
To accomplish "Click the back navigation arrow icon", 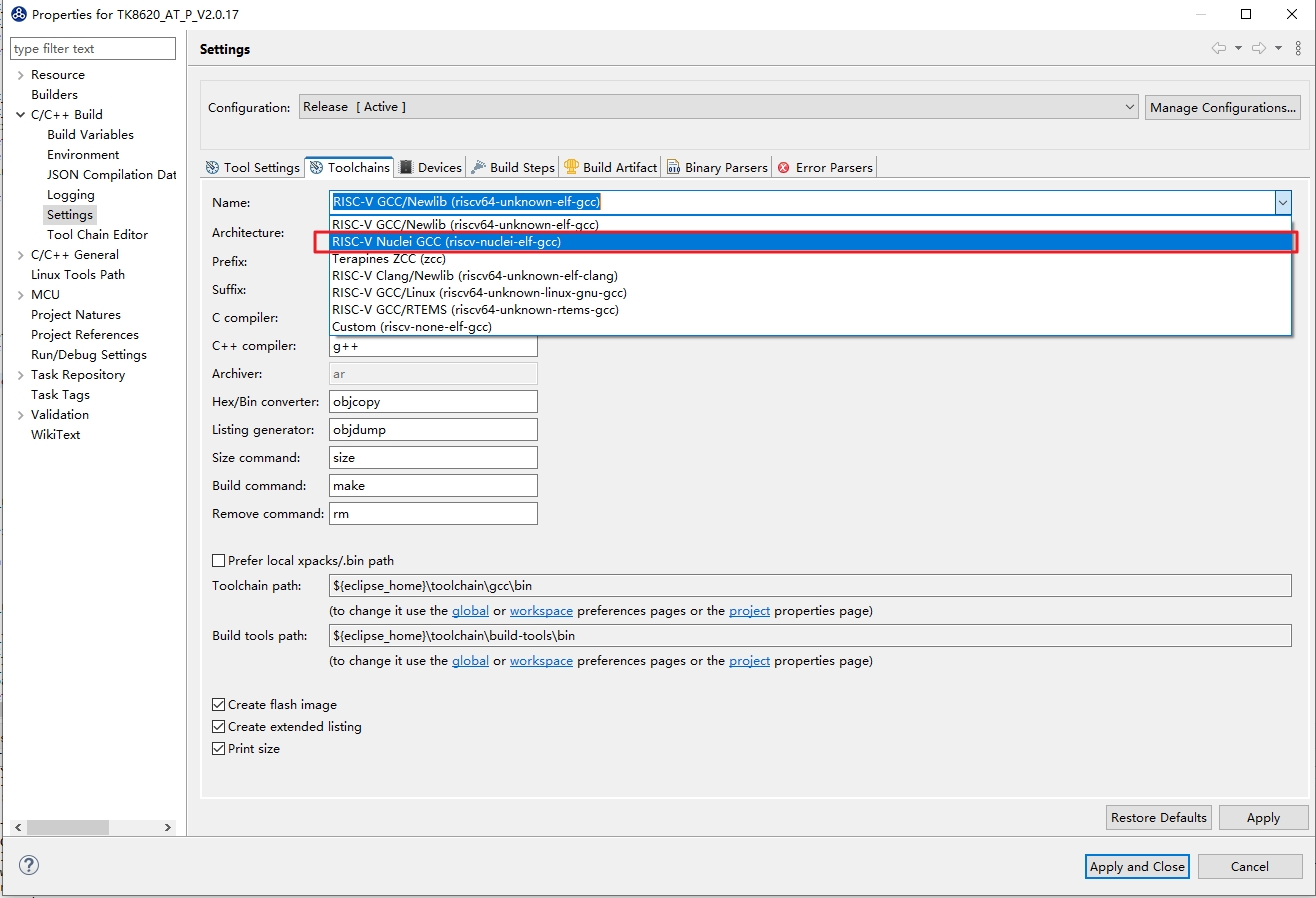I will (1219, 48).
